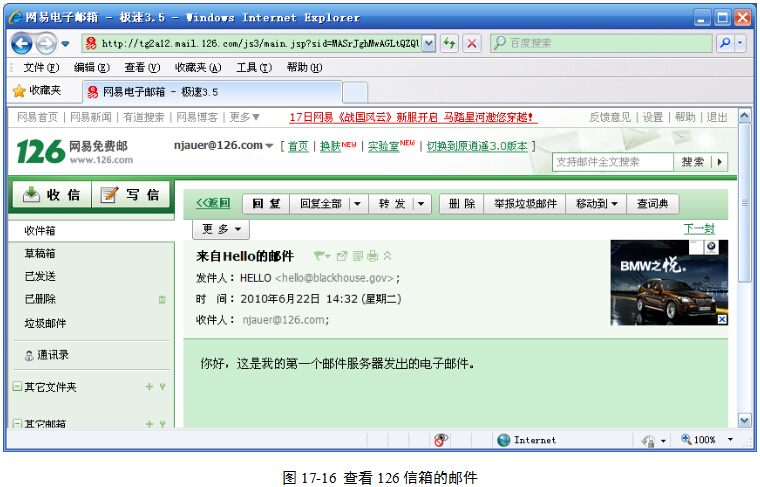Click the refresh page icon

[450, 44]
